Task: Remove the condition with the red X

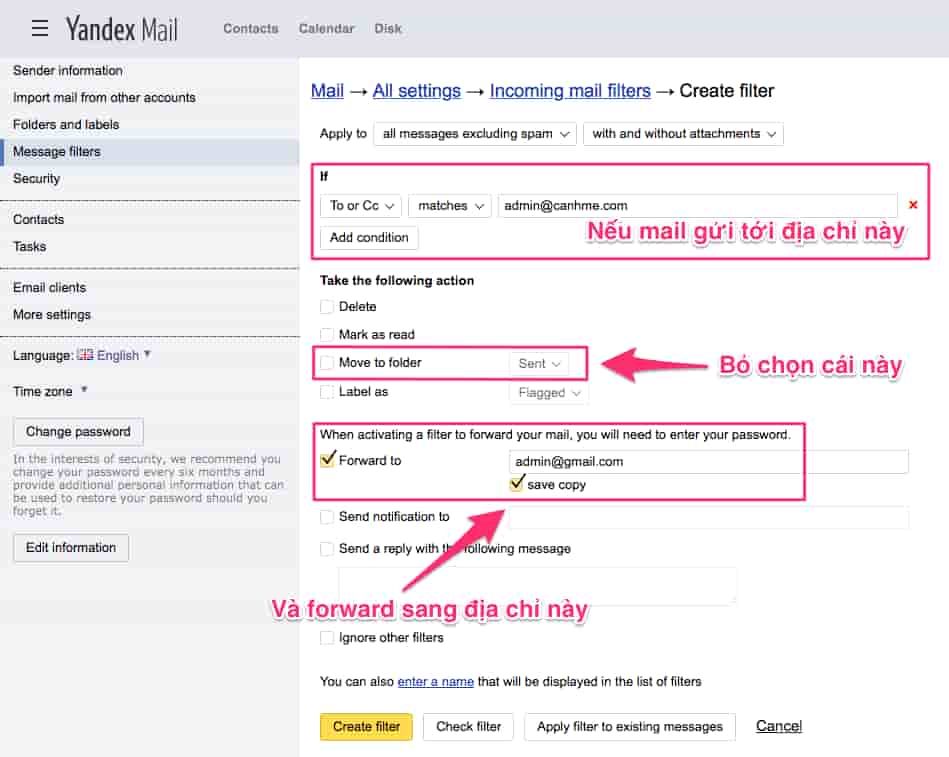Action: click(913, 205)
